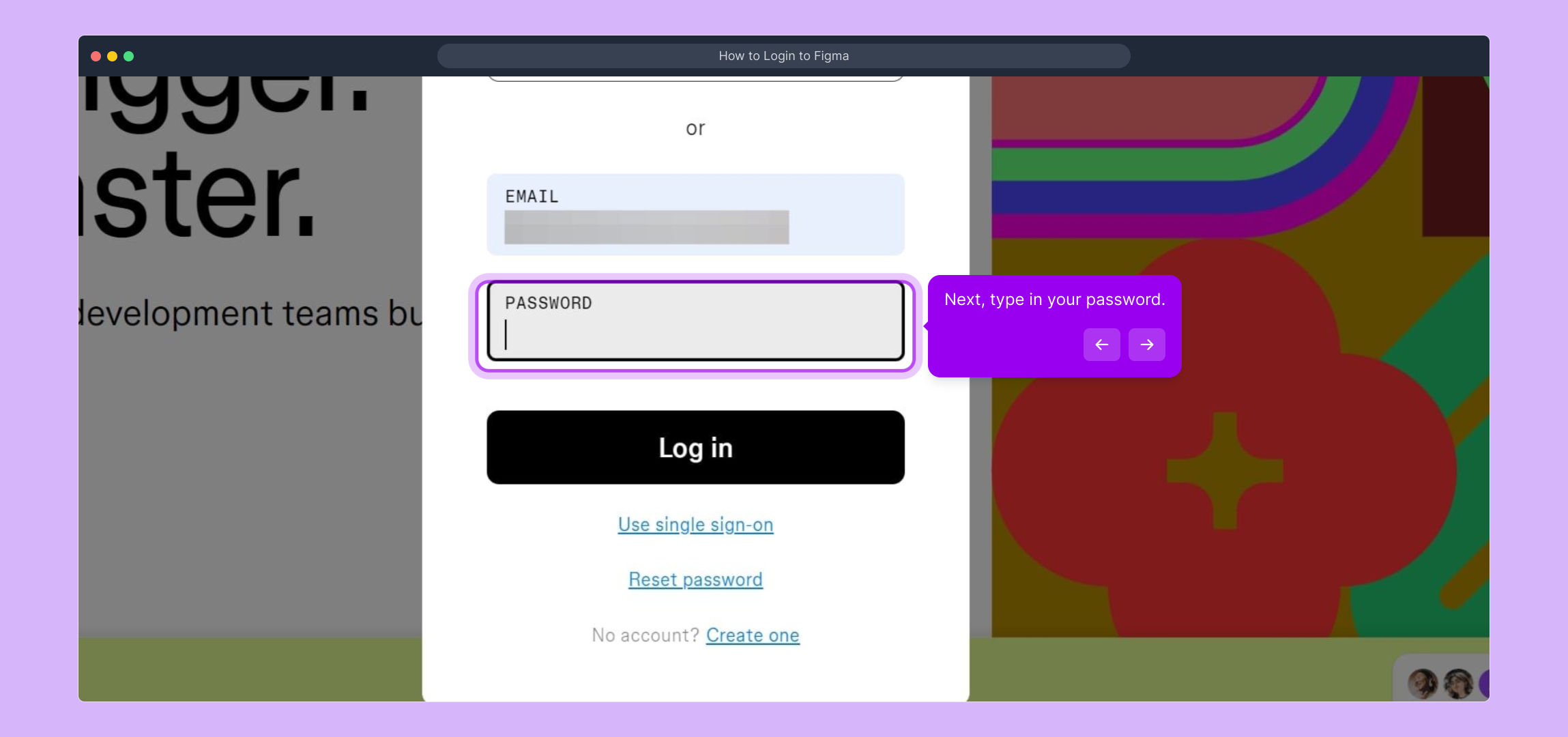Screen dimensions: 1568x737
Task: Click the Reset password link
Action: click(x=695, y=579)
